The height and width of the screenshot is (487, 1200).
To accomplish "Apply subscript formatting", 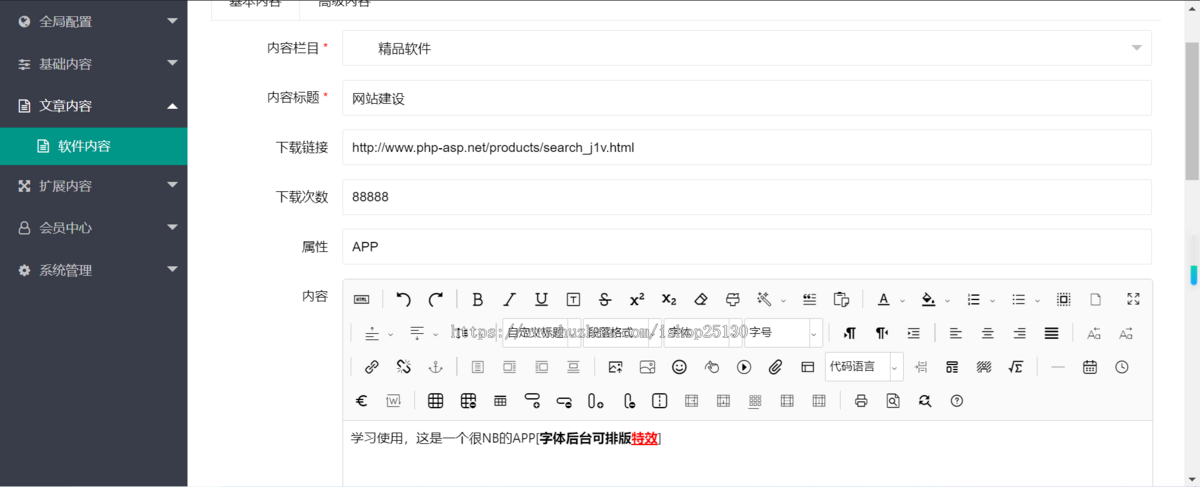I will coord(669,299).
